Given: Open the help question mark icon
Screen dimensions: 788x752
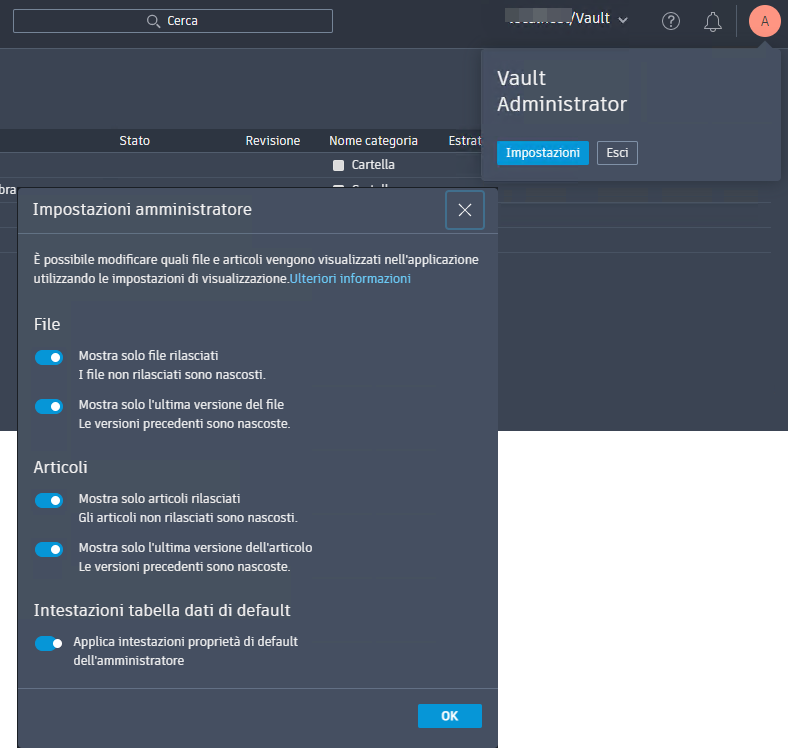Looking at the screenshot, I should coord(670,21).
